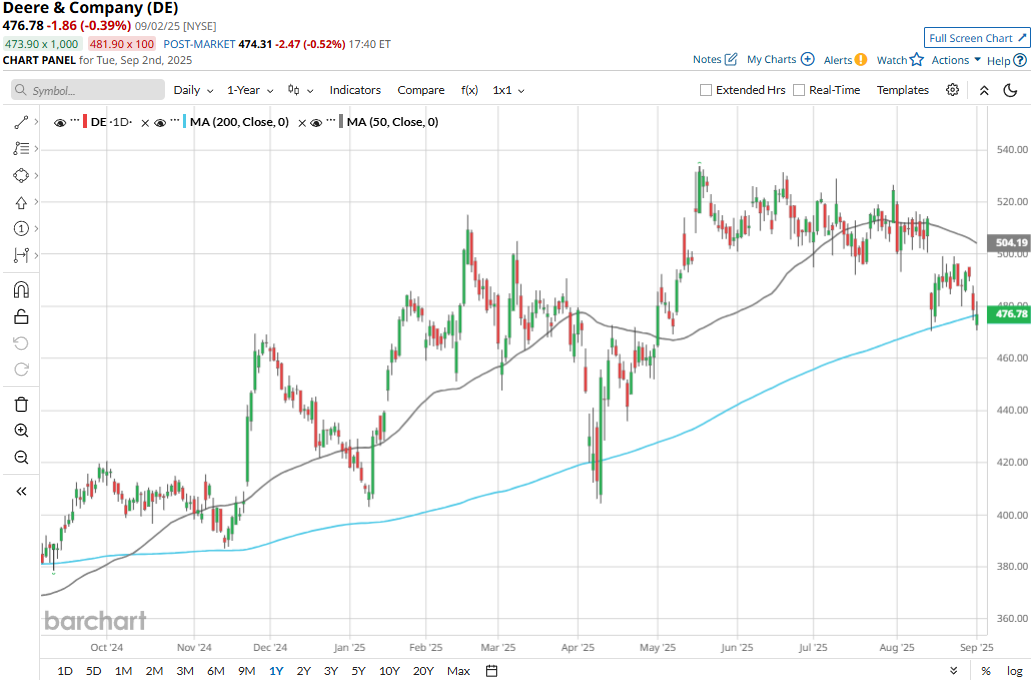The height and width of the screenshot is (680, 1032).
Task: Open the Fibonacci and list annotation tool
Action: point(21,149)
